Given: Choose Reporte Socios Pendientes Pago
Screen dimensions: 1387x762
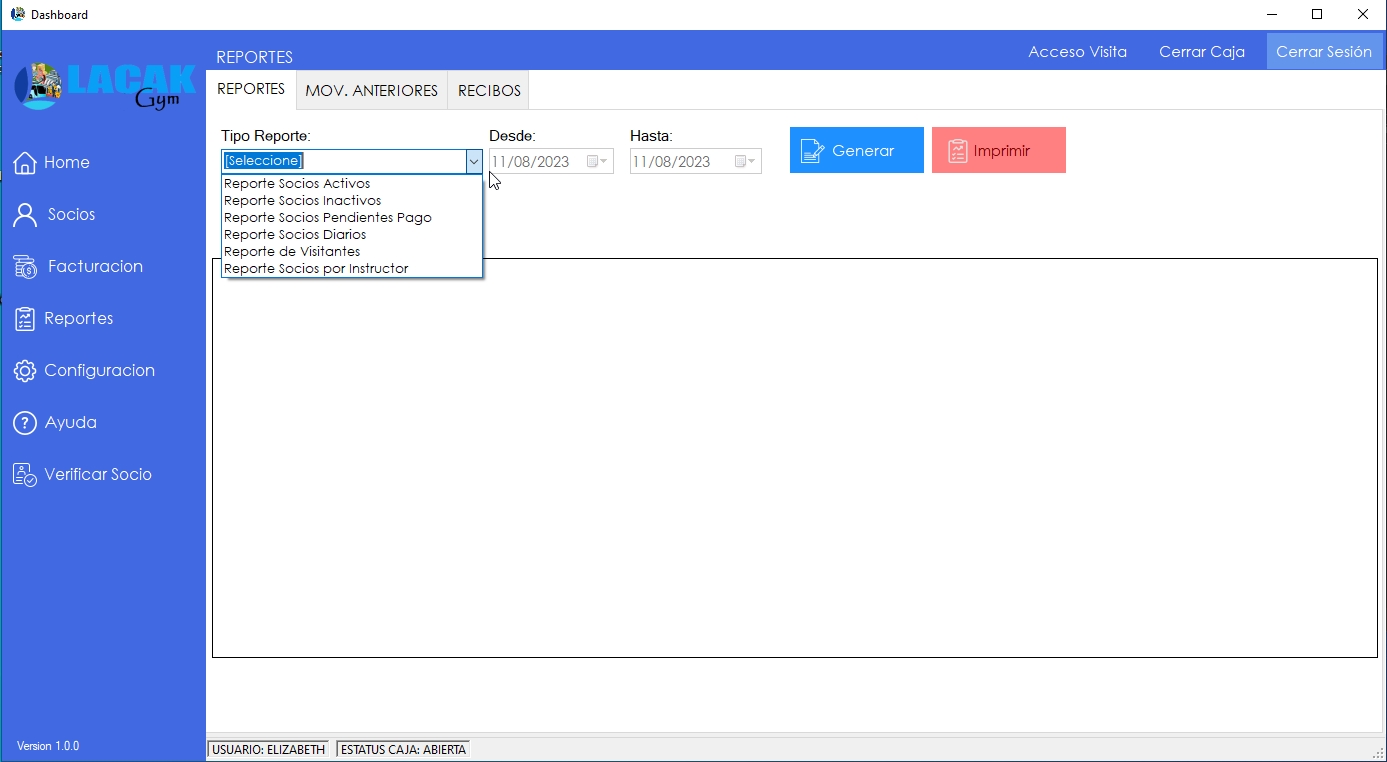Looking at the screenshot, I should click(x=327, y=218).
